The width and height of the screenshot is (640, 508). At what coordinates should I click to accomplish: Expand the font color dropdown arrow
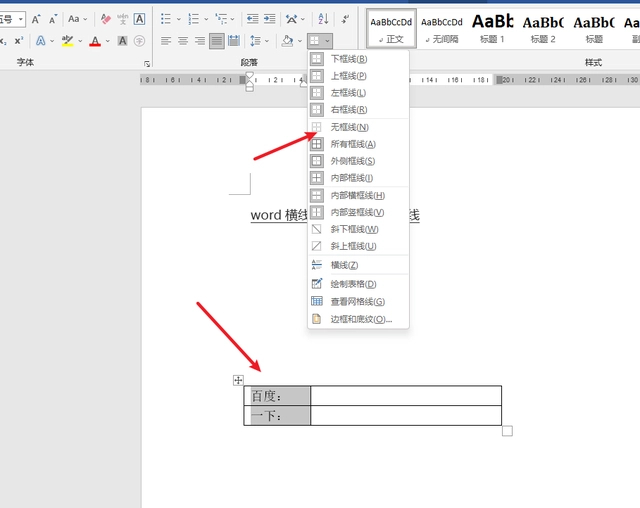(x=108, y=41)
